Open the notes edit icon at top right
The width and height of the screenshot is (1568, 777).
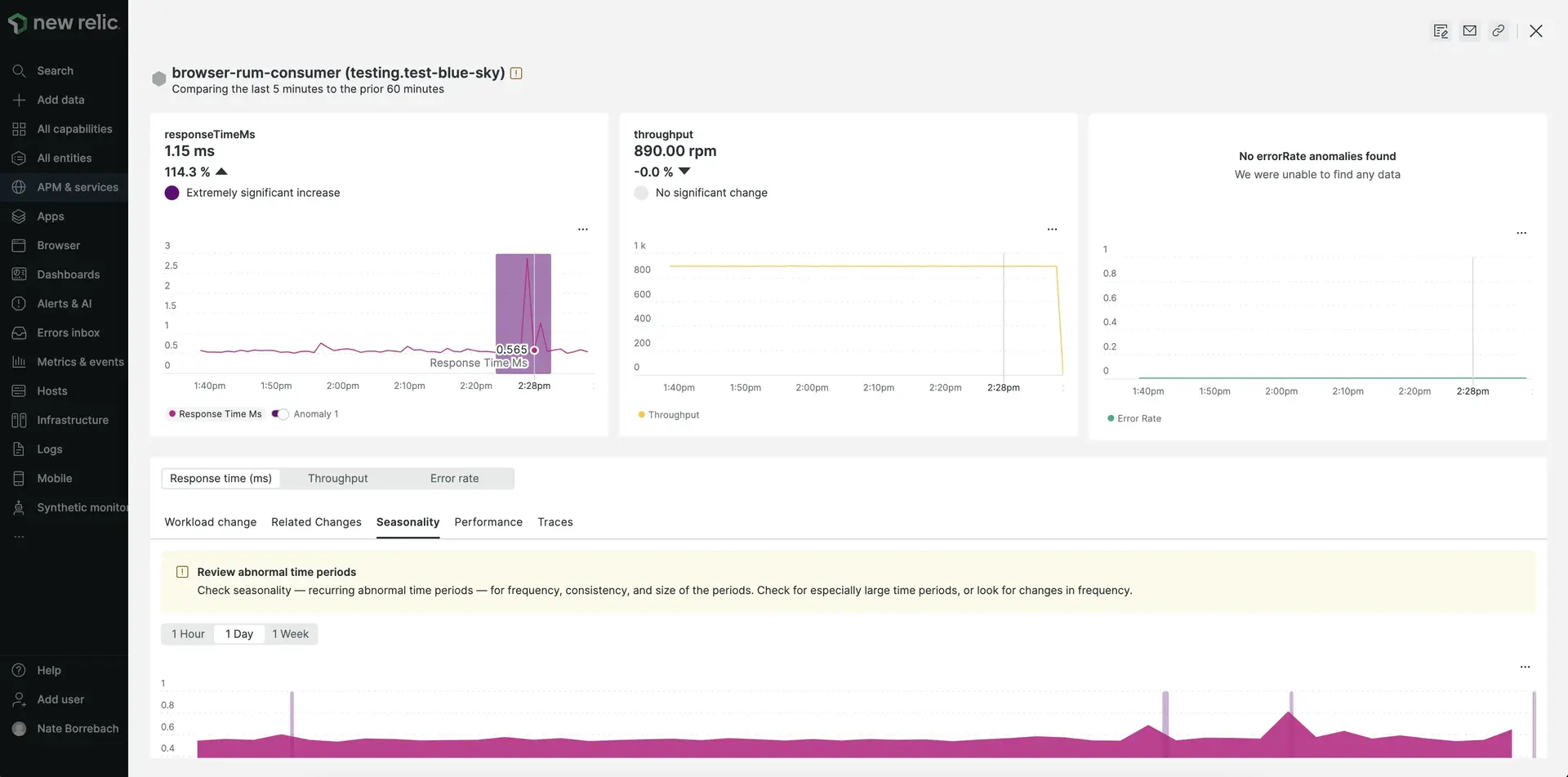(1441, 31)
